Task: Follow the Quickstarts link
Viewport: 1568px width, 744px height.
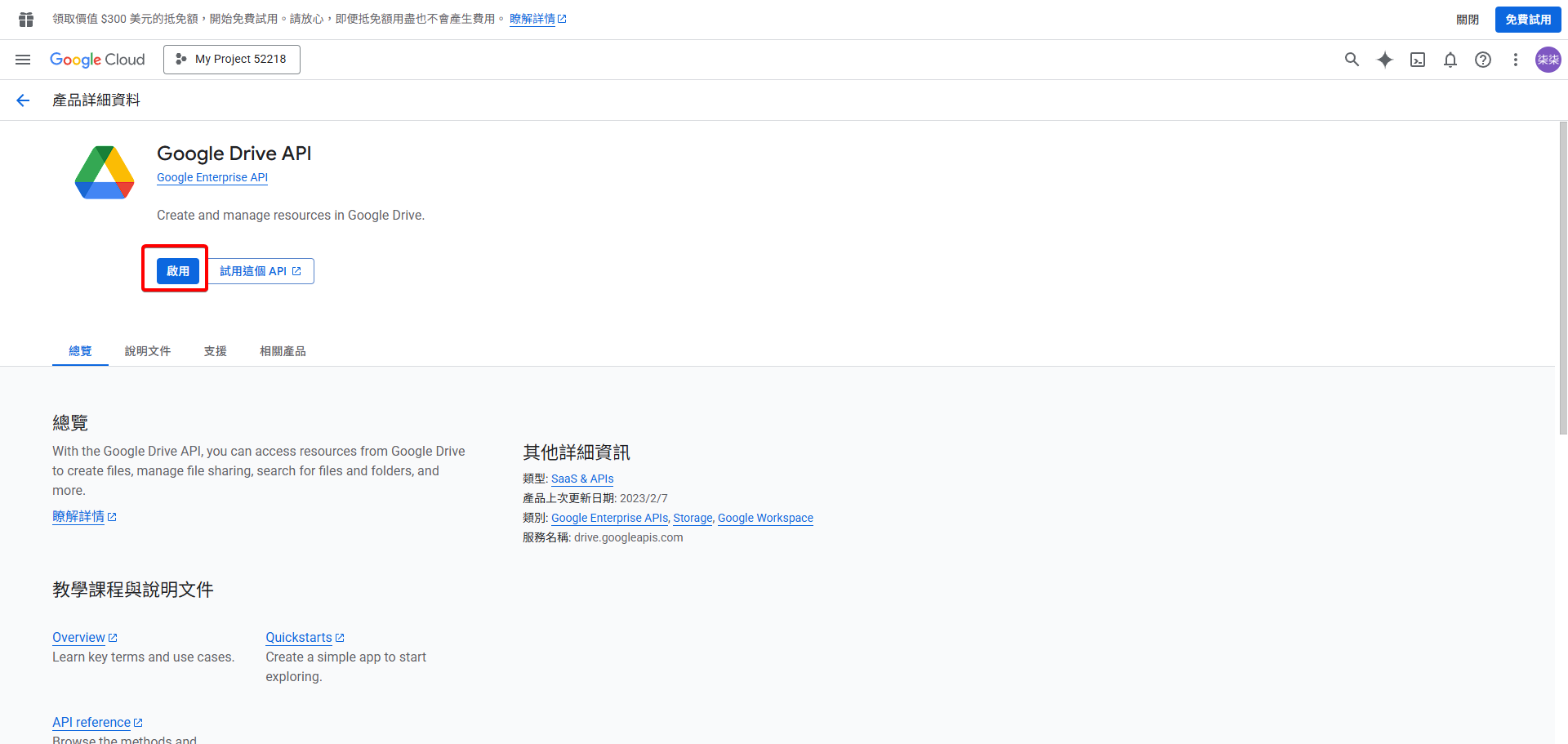Action: point(300,637)
